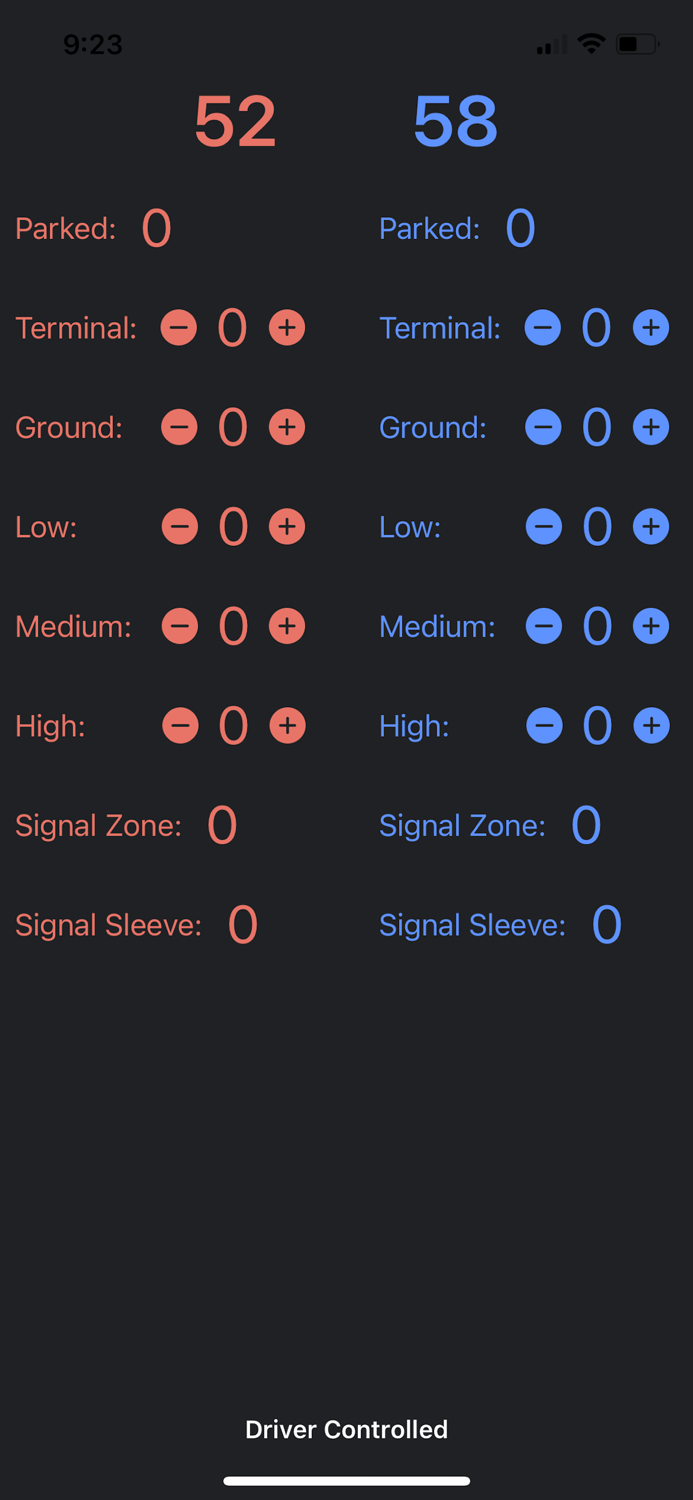Decrement blue team's Medium count
This screenshot has width=693, height=1500.
pos(543,626)
